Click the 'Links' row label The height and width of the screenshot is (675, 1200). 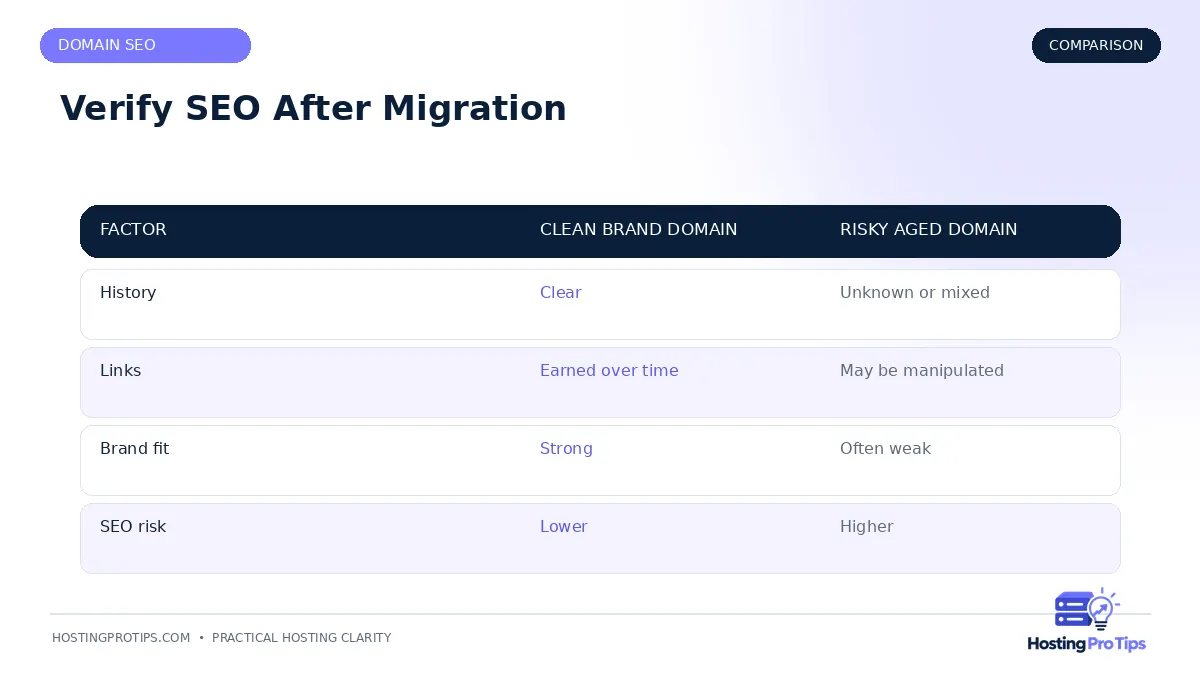coord(120,370)
